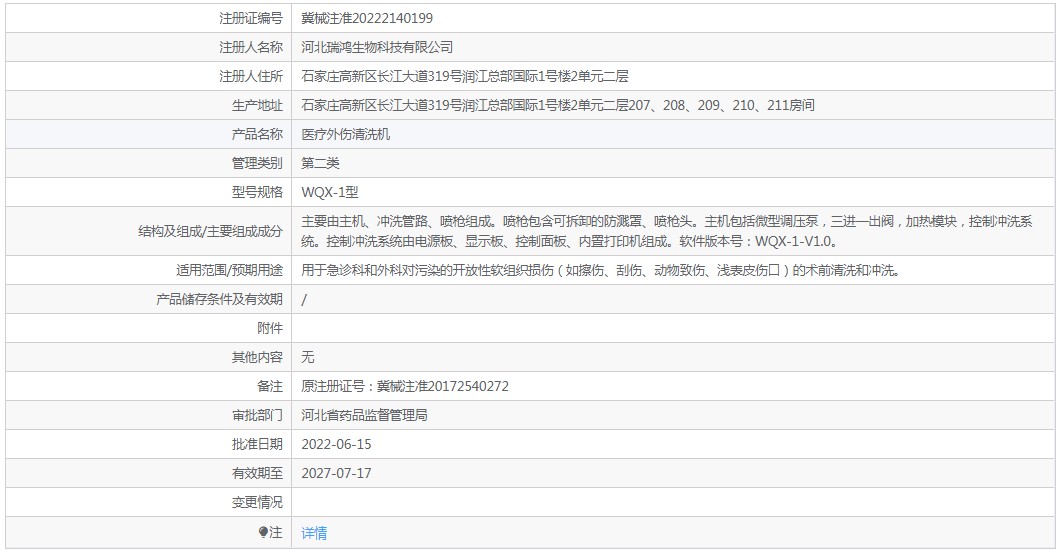Viewport: 1057px width, 553px height.
Task: Click the 附件 row label
Action: coord(270,328)
